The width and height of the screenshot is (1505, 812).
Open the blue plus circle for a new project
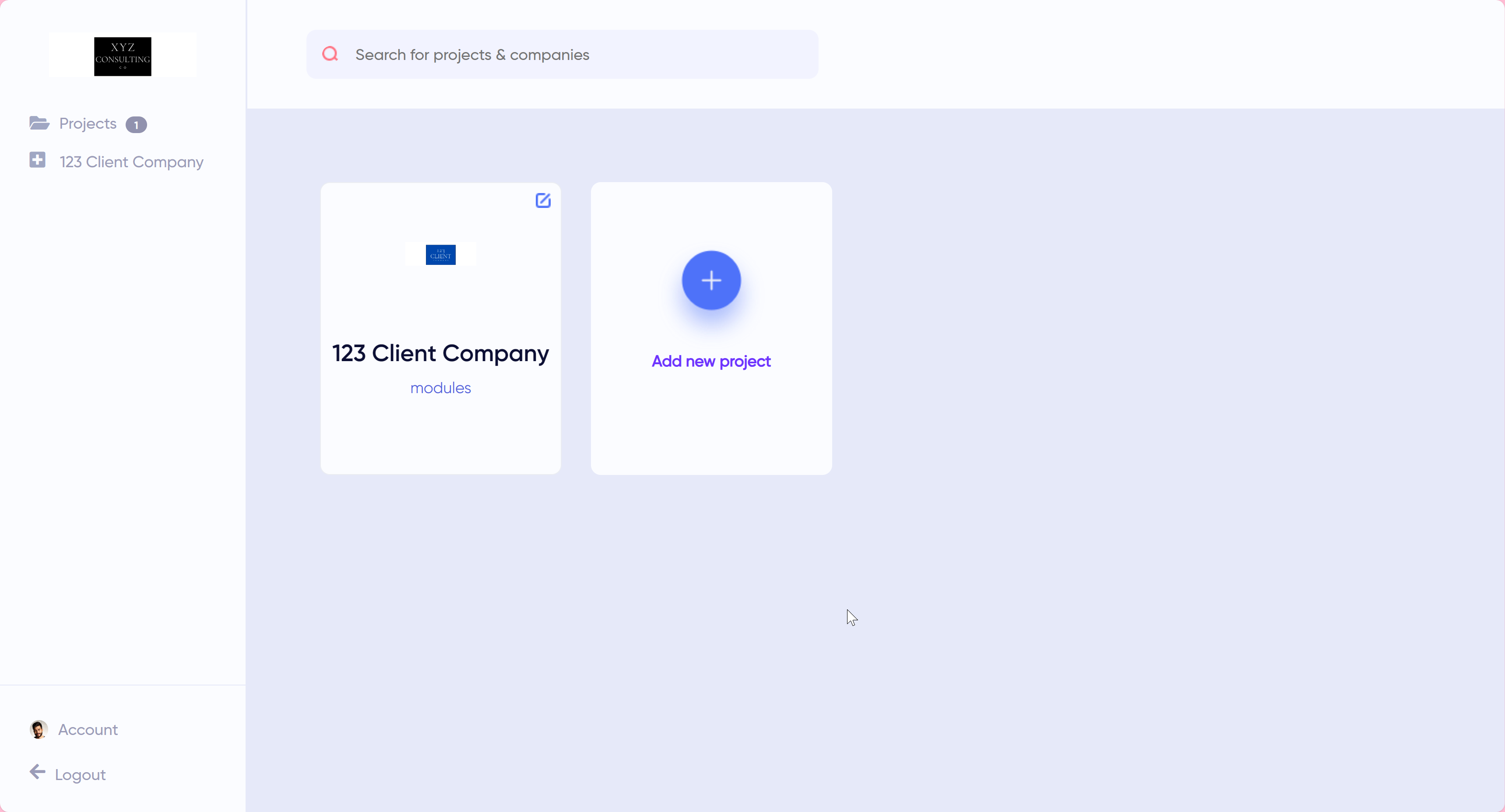(711, 281)
